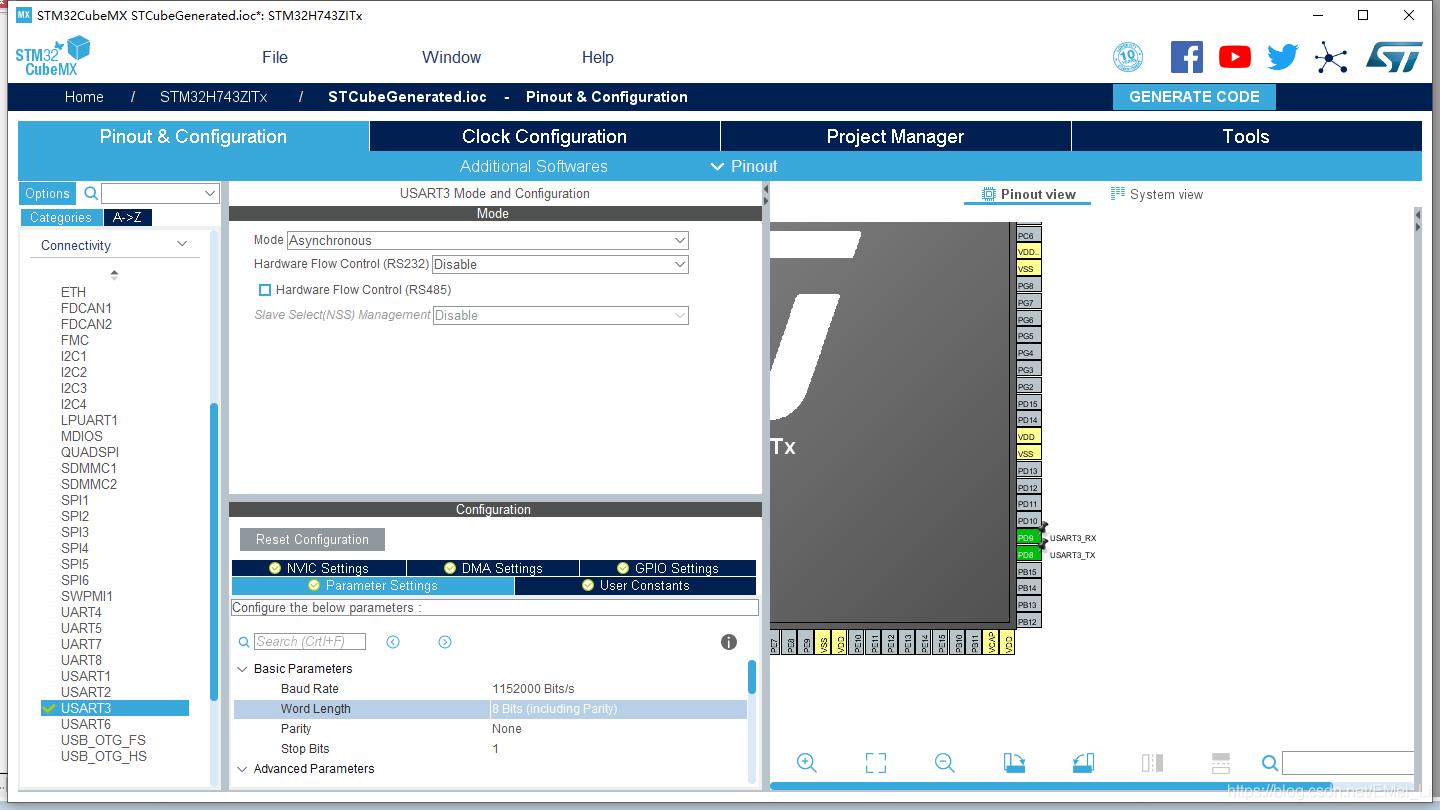Zoom in on the pinout view
The height and width of the screenshot is (810, 1440).
(807, 763)
